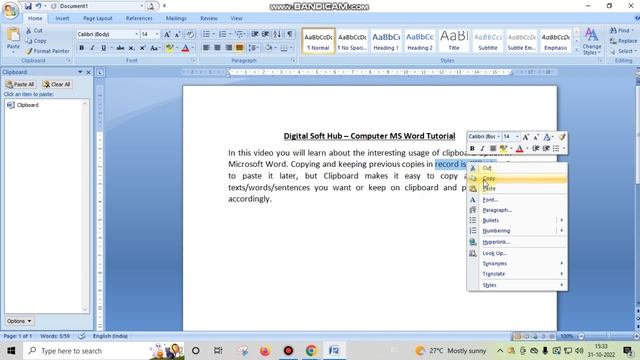Switch to the Page Layout tab

tap(98, 18)
